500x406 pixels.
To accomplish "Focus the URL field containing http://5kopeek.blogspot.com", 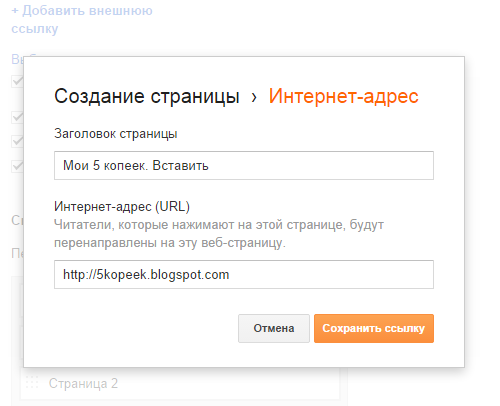I will coord(244,274).
